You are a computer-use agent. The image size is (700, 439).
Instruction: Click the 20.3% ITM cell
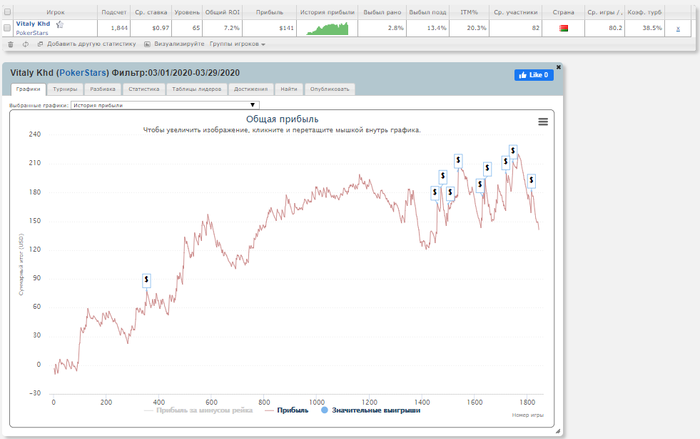(x=469, y=28)
